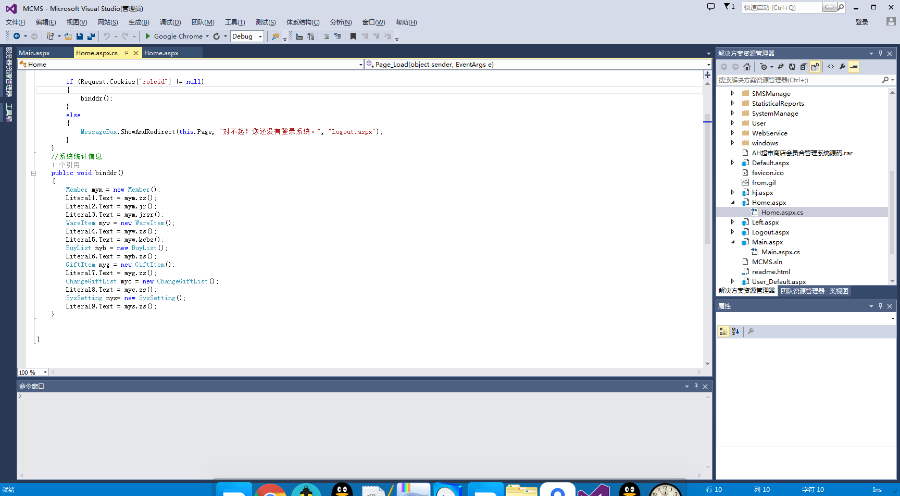Click the Comment Selection toolbar icon
This screenshot has height=496, width=900.
(x=326, y=36)
